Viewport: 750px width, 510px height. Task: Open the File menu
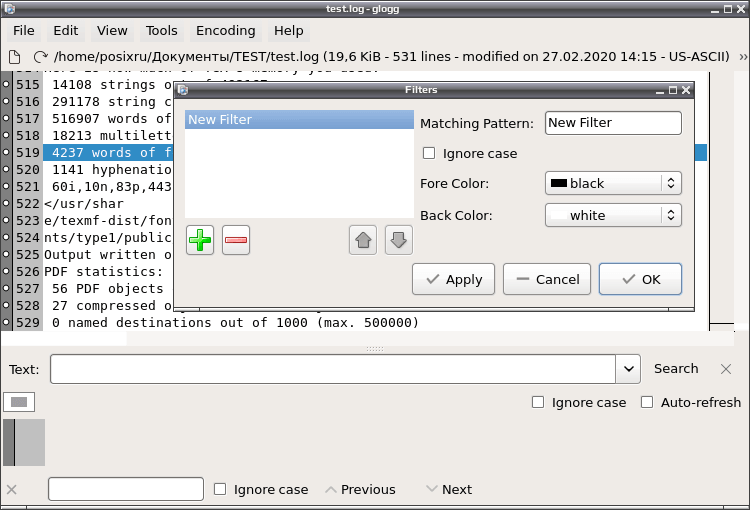(23, 31)
